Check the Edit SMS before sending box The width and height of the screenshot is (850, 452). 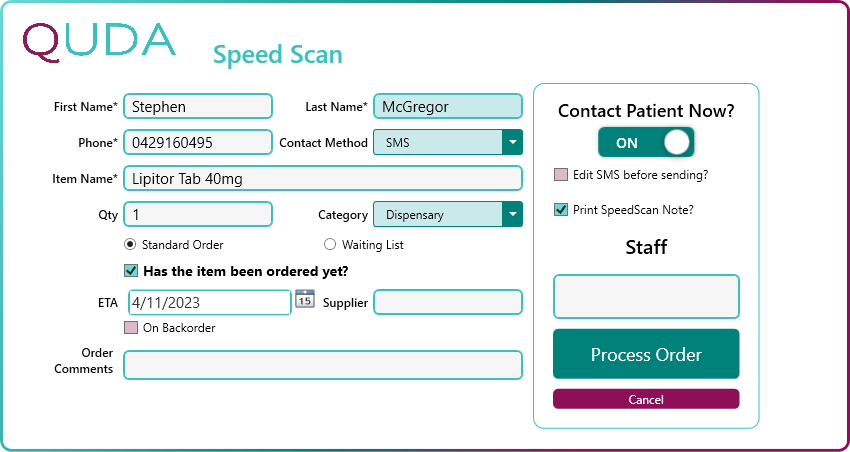click(561, 175)
